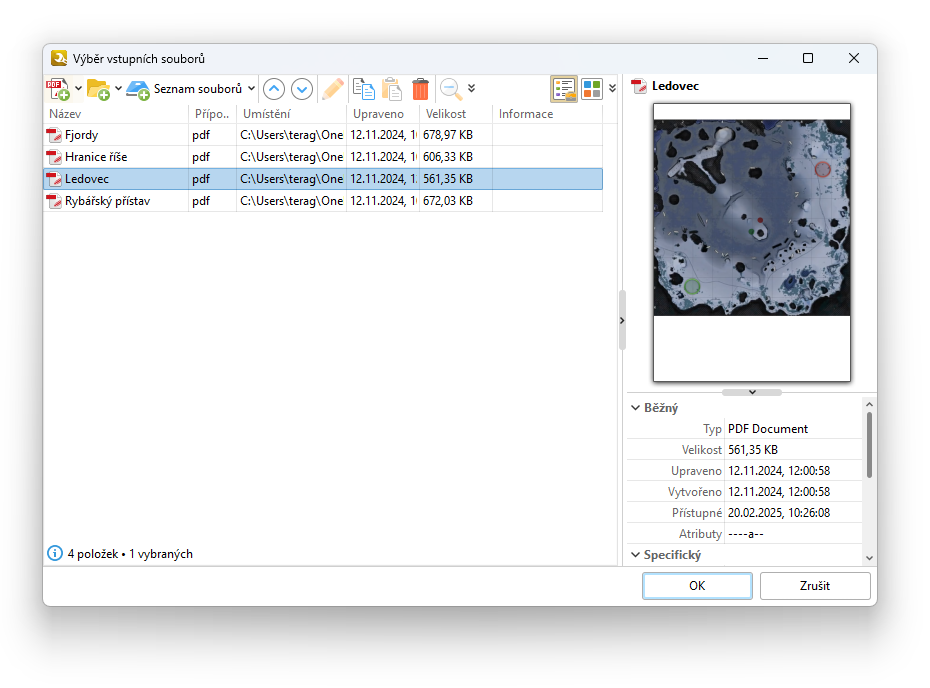Minimize the Výběr vstupních souborů window

tap(763, 58)
